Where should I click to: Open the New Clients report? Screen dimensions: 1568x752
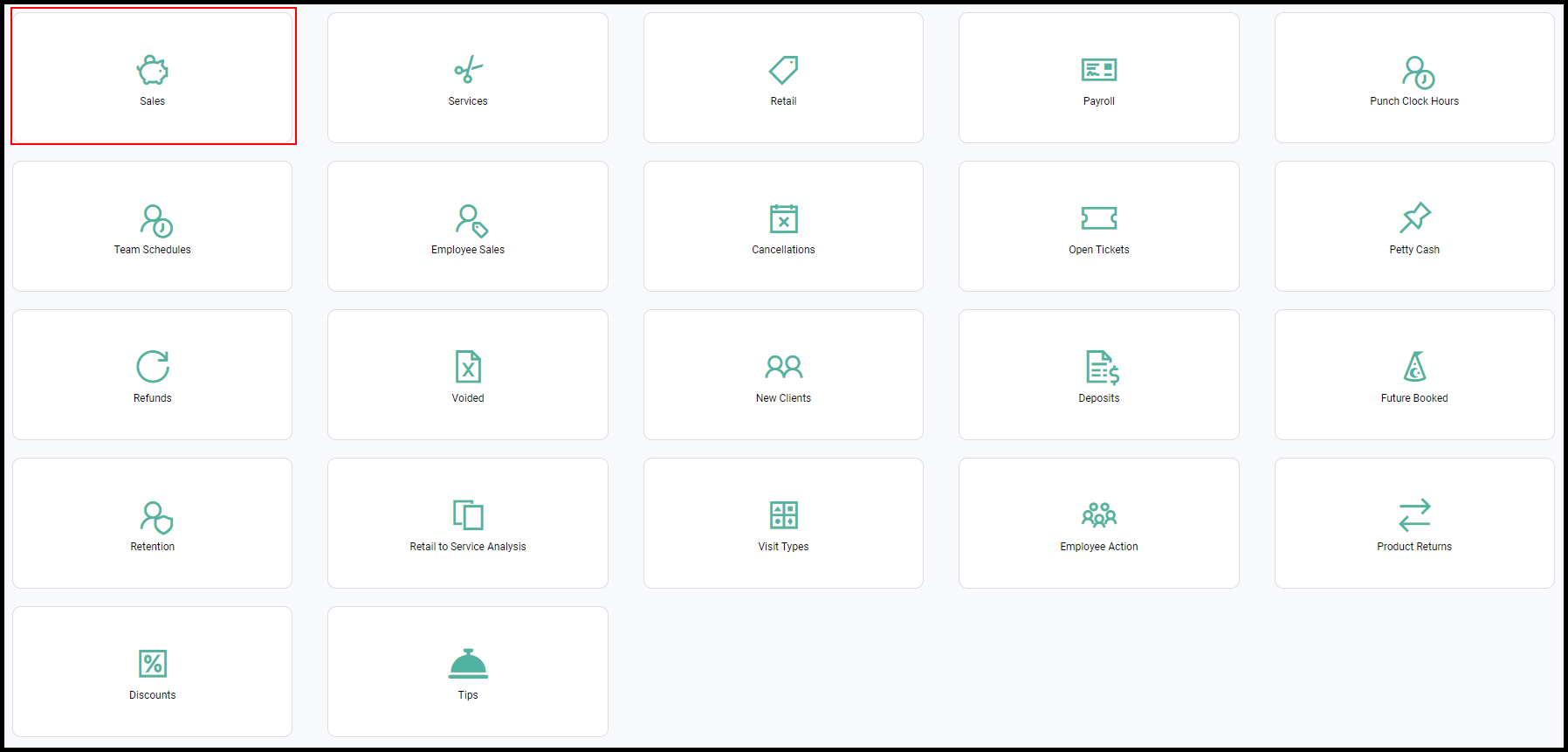(783, 375)
